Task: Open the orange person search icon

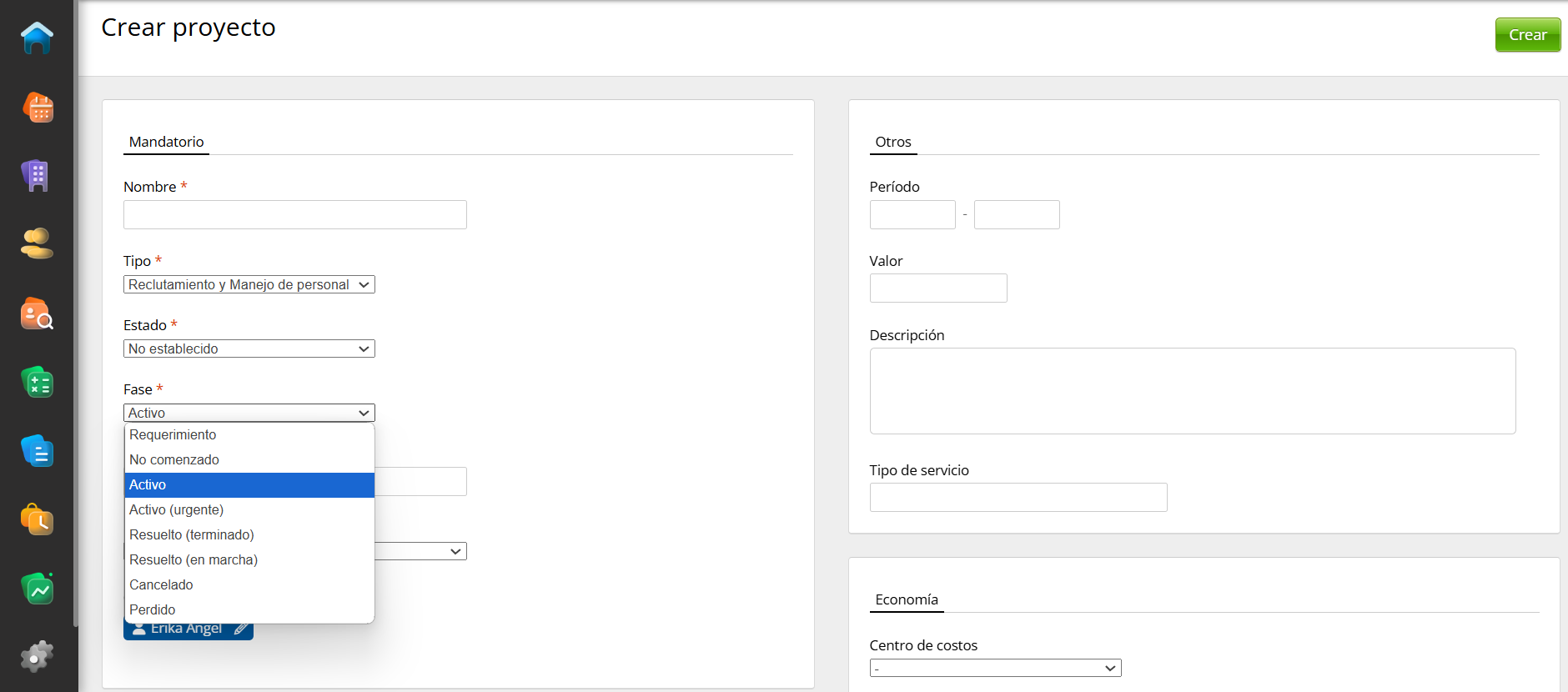Action: pyautogui.click(x=37, y=314)
